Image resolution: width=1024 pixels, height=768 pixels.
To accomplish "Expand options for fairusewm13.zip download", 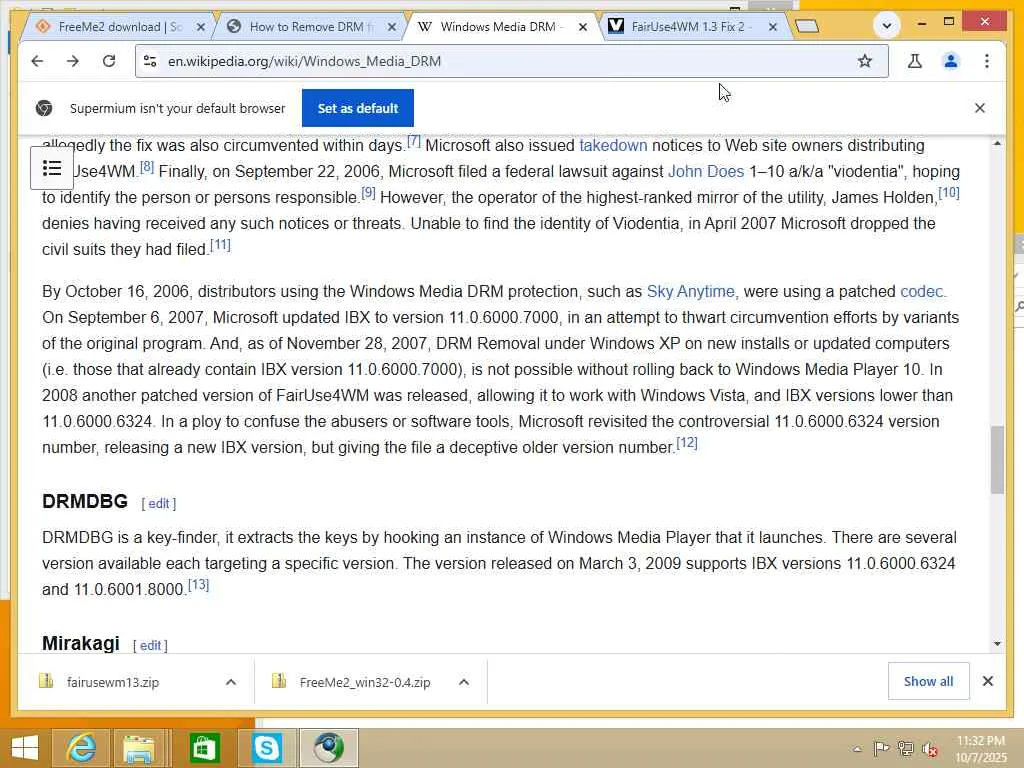I will click(231, 682).
